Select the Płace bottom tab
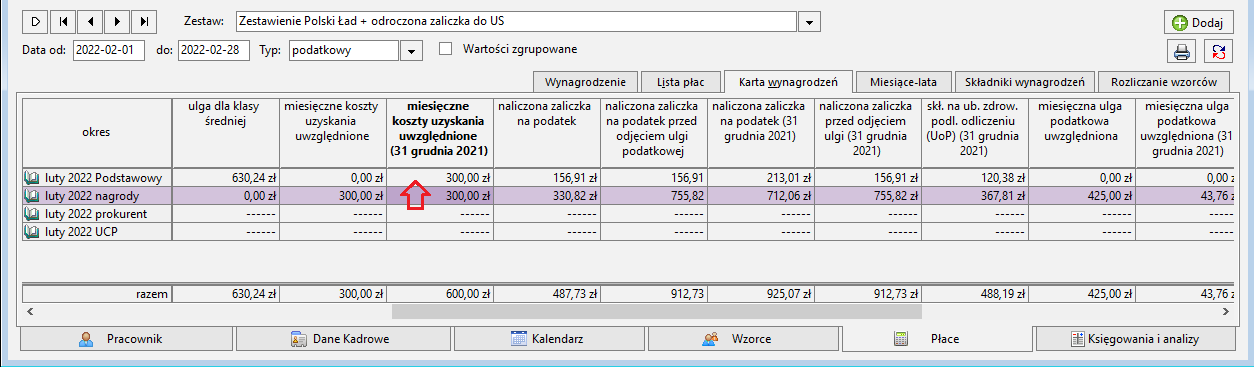Screen dimensions: 1254x367 [937, 338]
